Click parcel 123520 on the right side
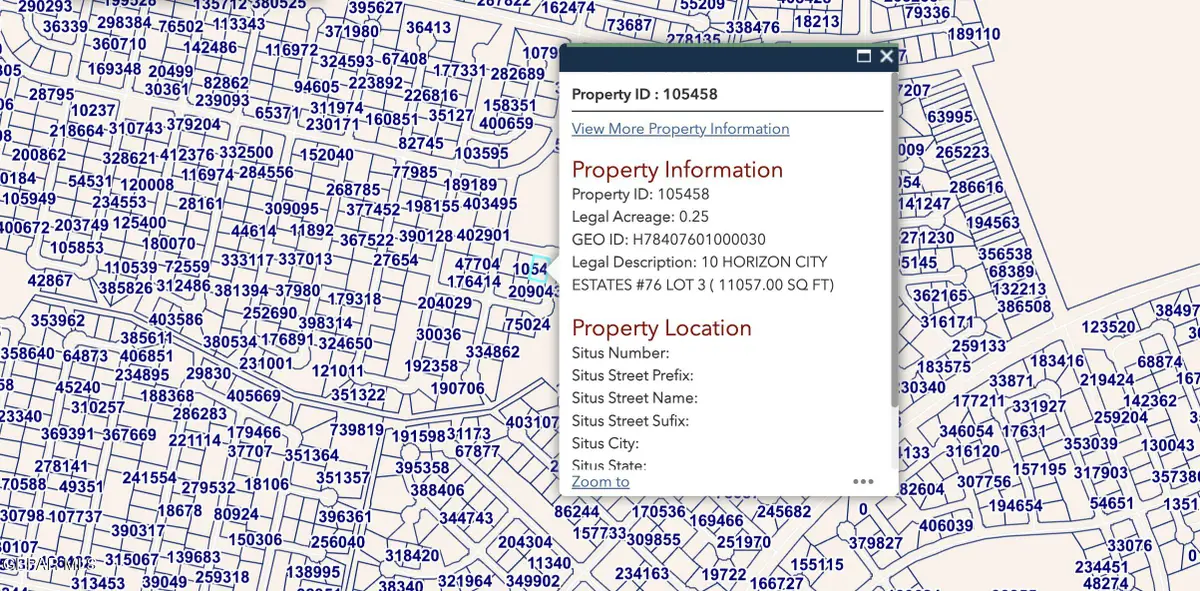 coord(1107,326)
